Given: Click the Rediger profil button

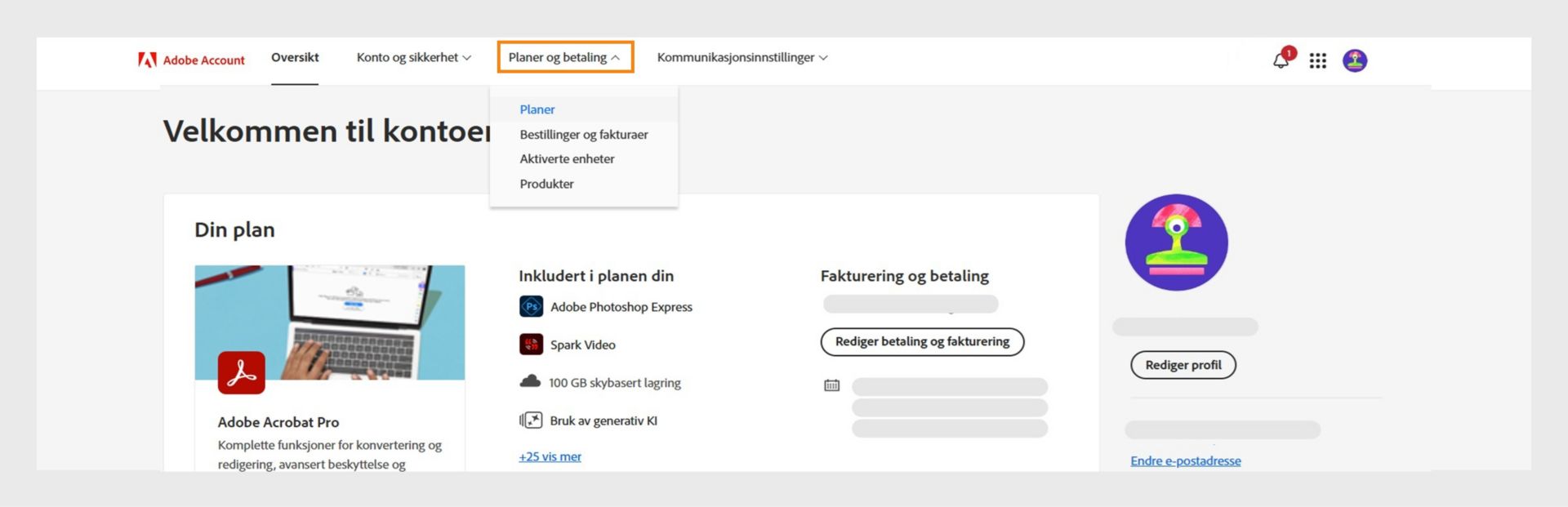Looking at the screenshot, I should pos(1183,365).
